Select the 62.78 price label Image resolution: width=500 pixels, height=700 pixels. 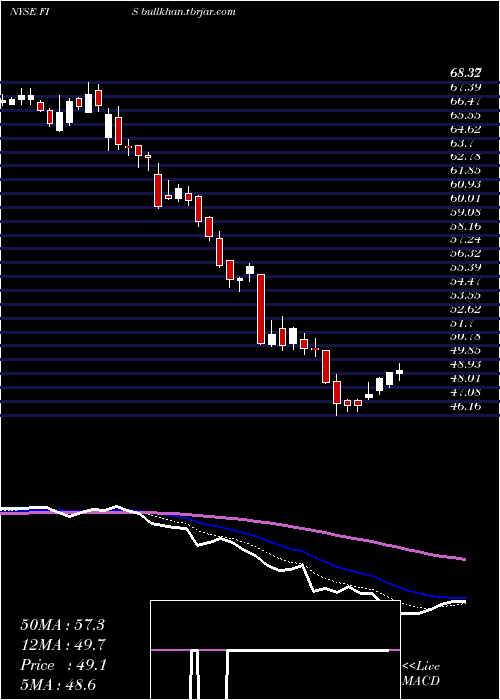465,157
